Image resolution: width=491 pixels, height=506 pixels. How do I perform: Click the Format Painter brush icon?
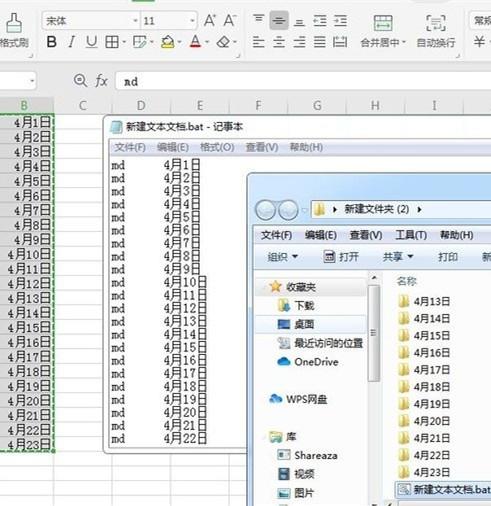(14, 23)
